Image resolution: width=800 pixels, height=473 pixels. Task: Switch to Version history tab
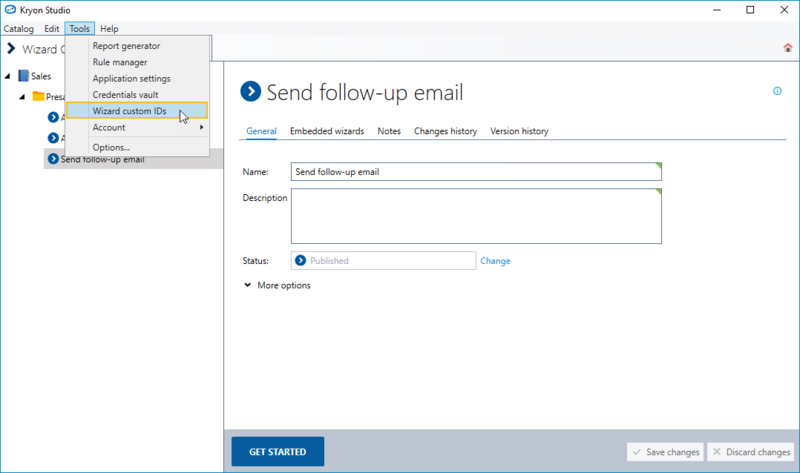519,131
